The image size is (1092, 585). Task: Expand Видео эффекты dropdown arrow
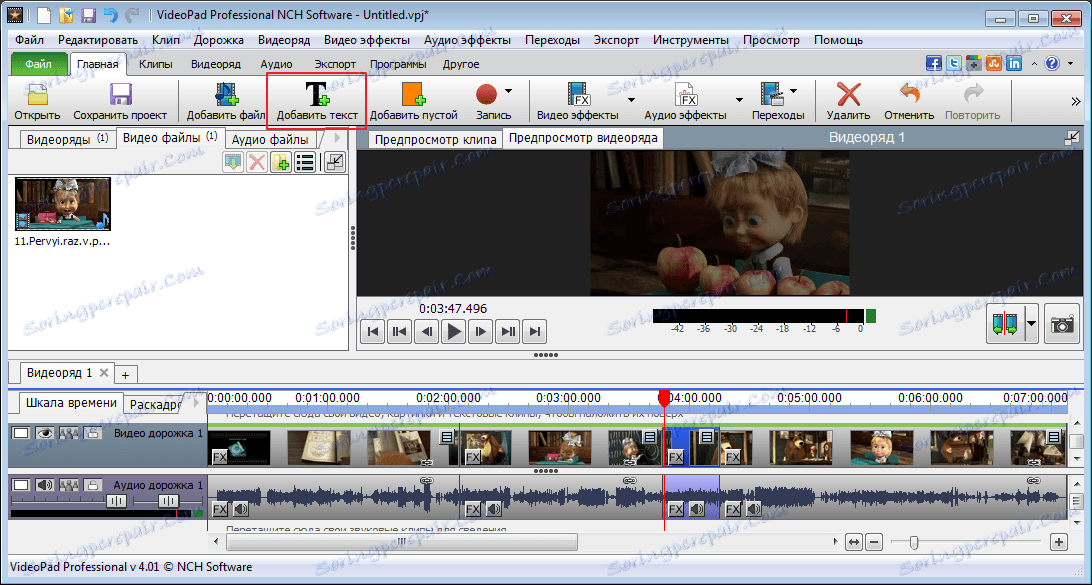coord(631,100)
